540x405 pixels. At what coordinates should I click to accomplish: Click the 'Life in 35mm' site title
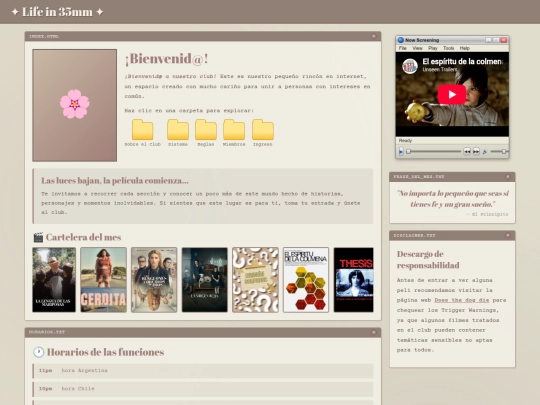57,12
